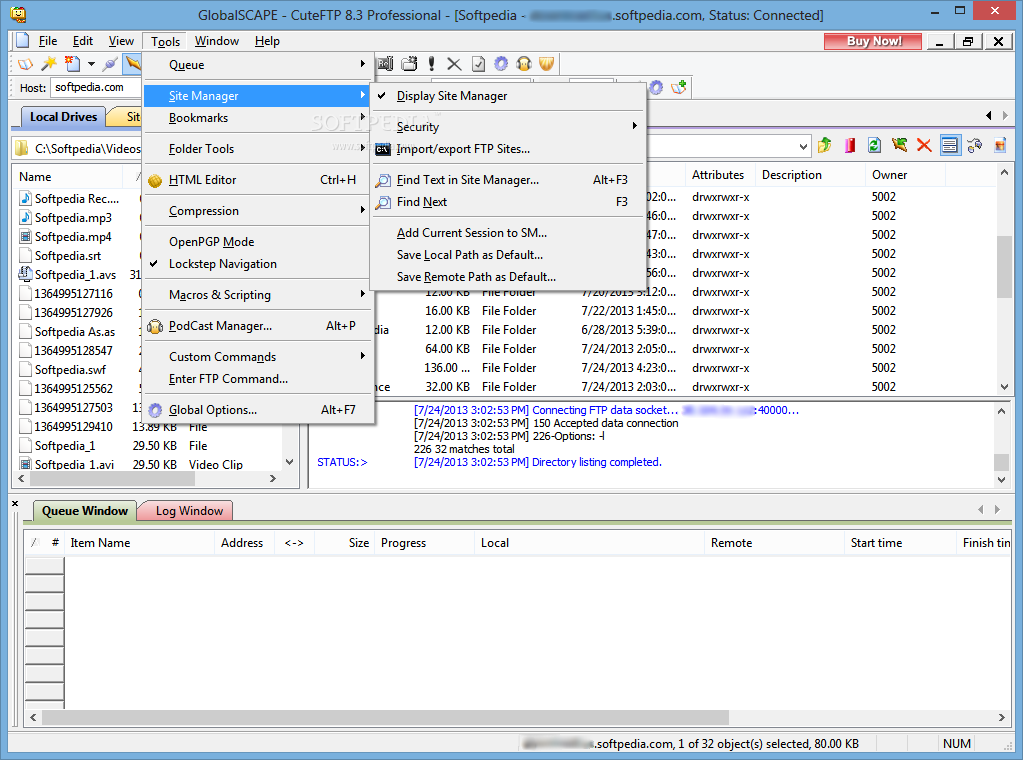
Task: Open Site Manager book icon in main toolbar
Action: (x=25, y=64)
